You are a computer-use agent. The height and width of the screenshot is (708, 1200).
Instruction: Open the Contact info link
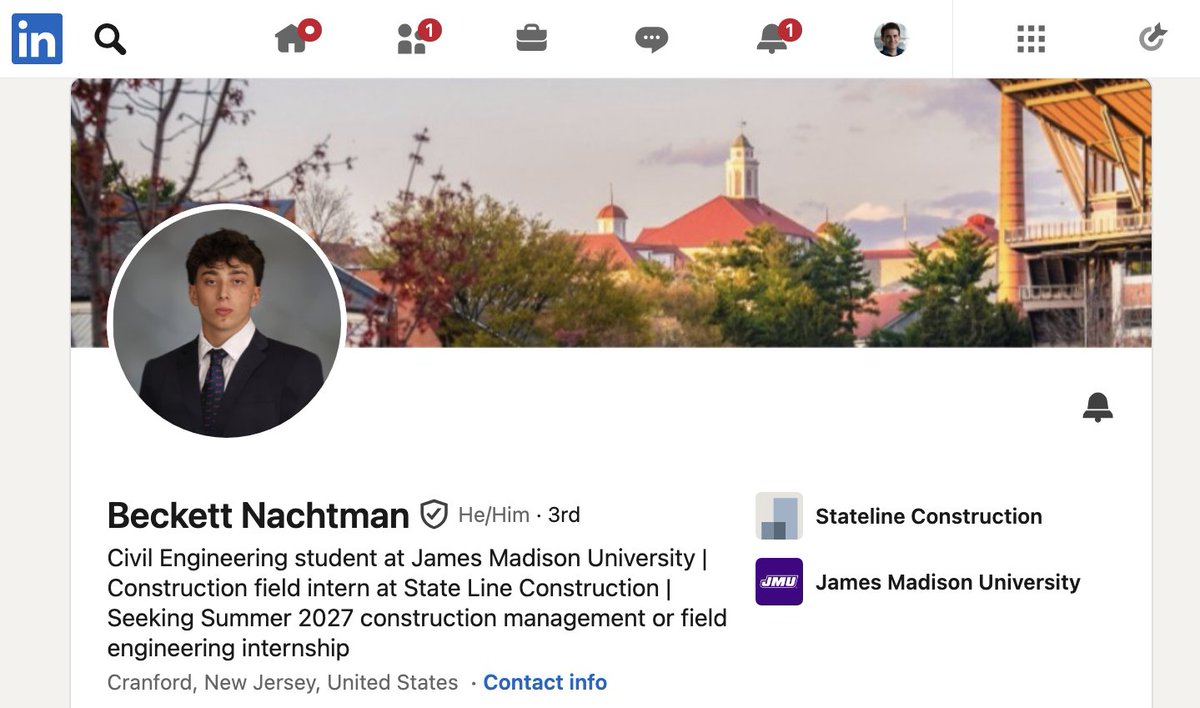(x=545, y=682)
